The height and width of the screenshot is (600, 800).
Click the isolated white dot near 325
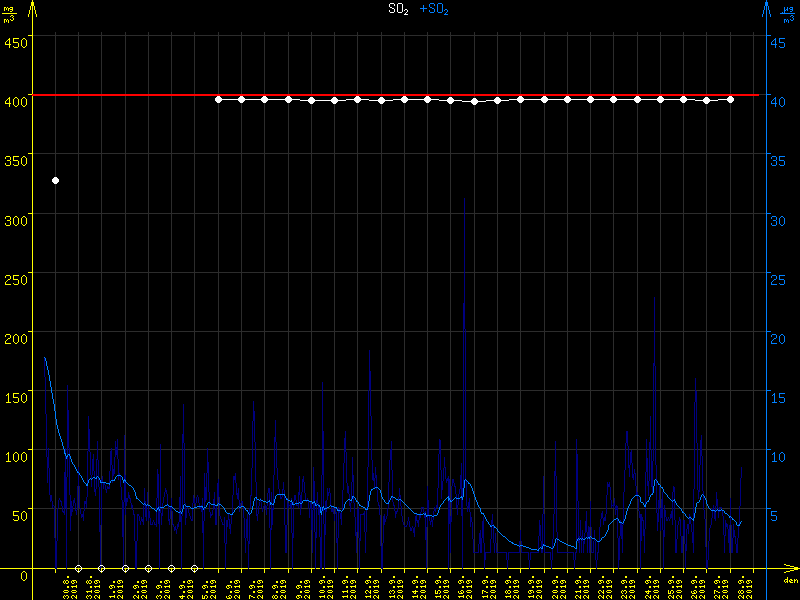click(x=56, y=180)
